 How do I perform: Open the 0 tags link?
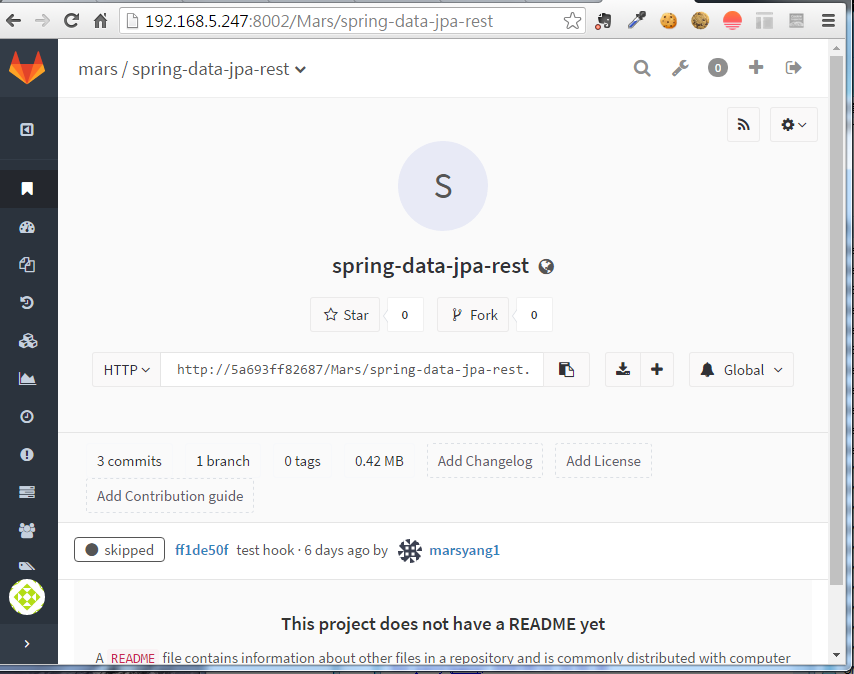coord(302,461)
